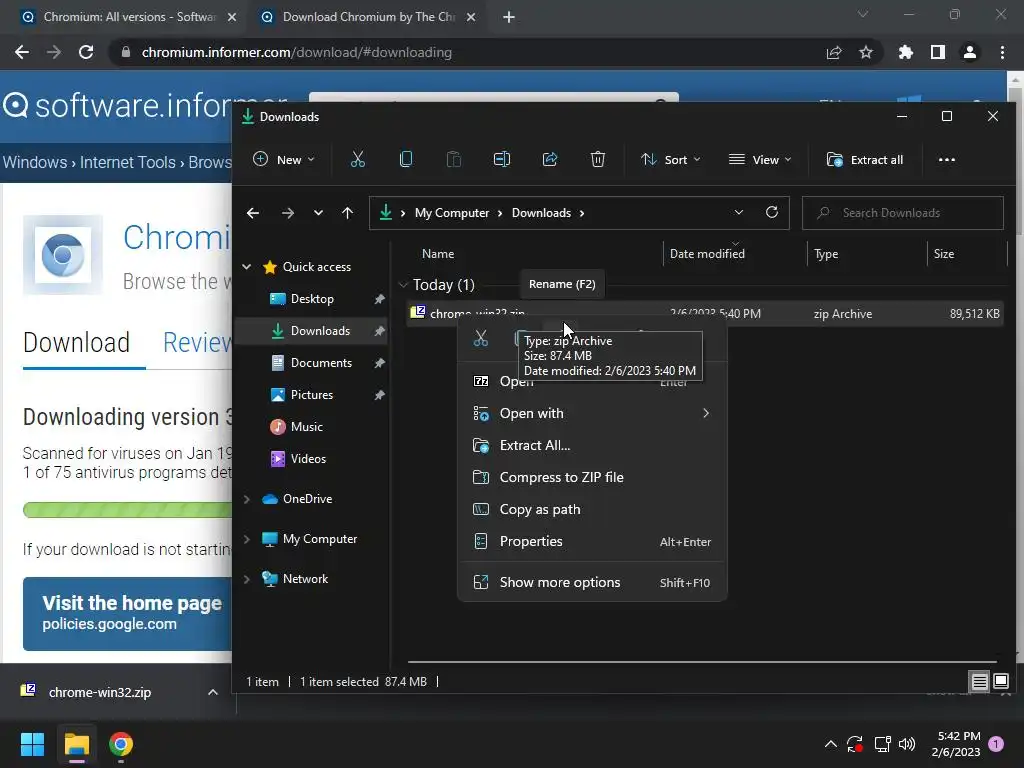Viewport: 1024px width, 768px height.
Task: Refresh the Downloads folder view
Action: pos(772,212)
